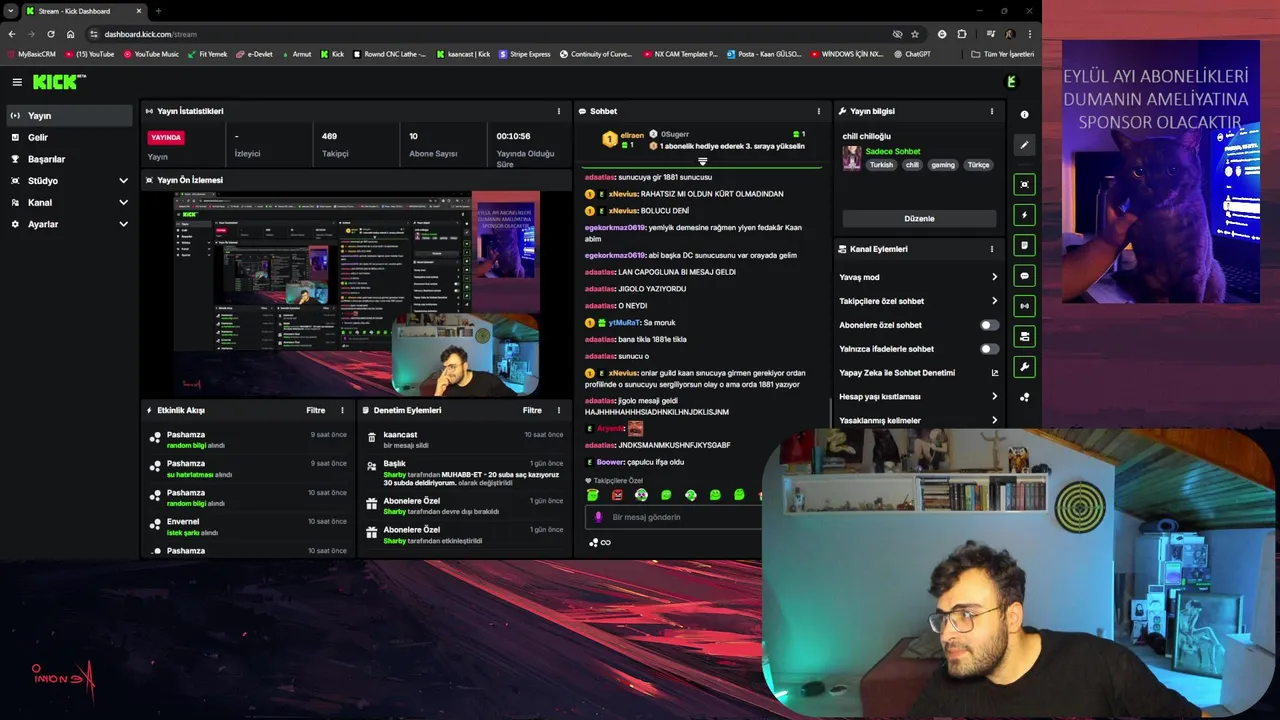This screenshot has height=720, width=1280.
Task: Reload the page with browser refresh button
Action: point(51,34)
